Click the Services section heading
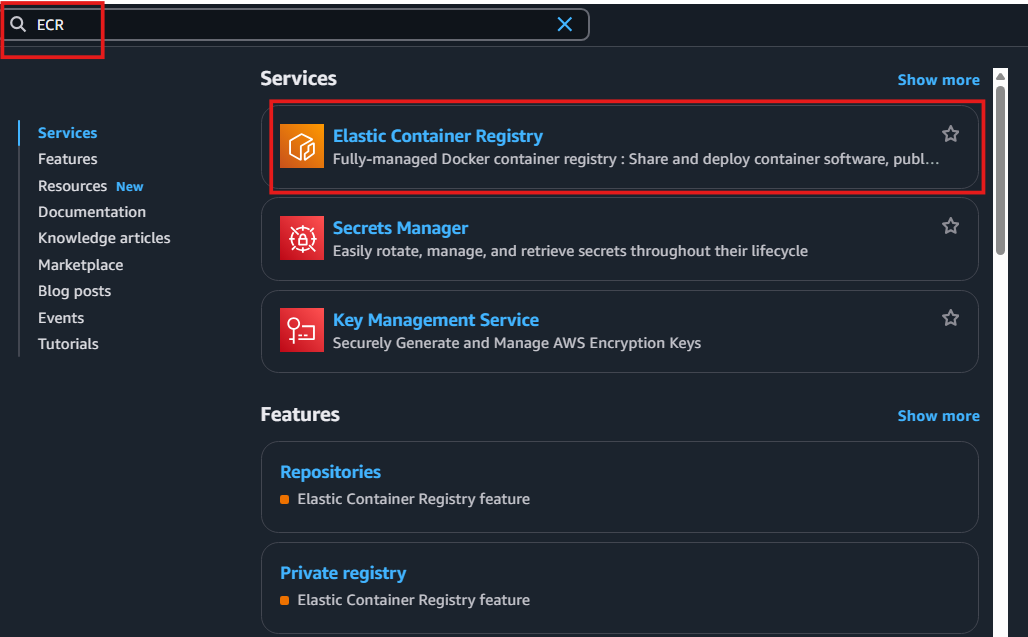 [298, 79]
